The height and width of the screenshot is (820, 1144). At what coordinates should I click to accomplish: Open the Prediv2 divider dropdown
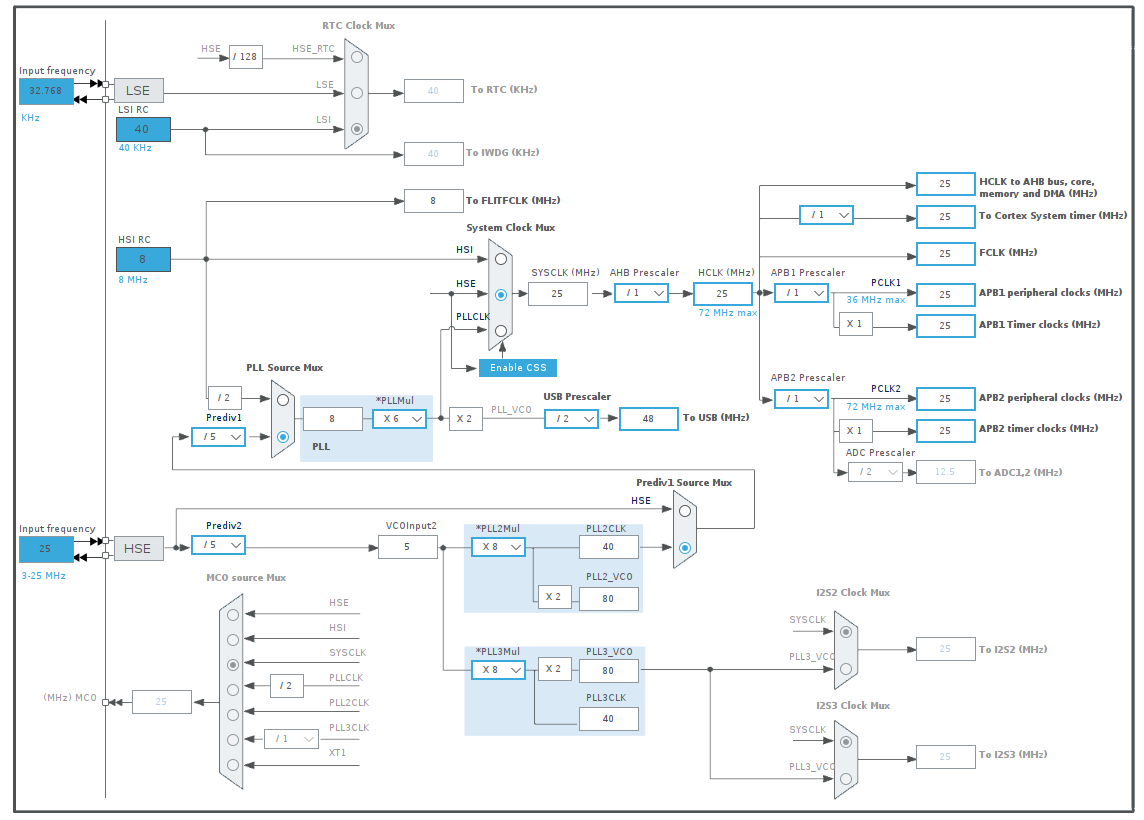[218, 545]
